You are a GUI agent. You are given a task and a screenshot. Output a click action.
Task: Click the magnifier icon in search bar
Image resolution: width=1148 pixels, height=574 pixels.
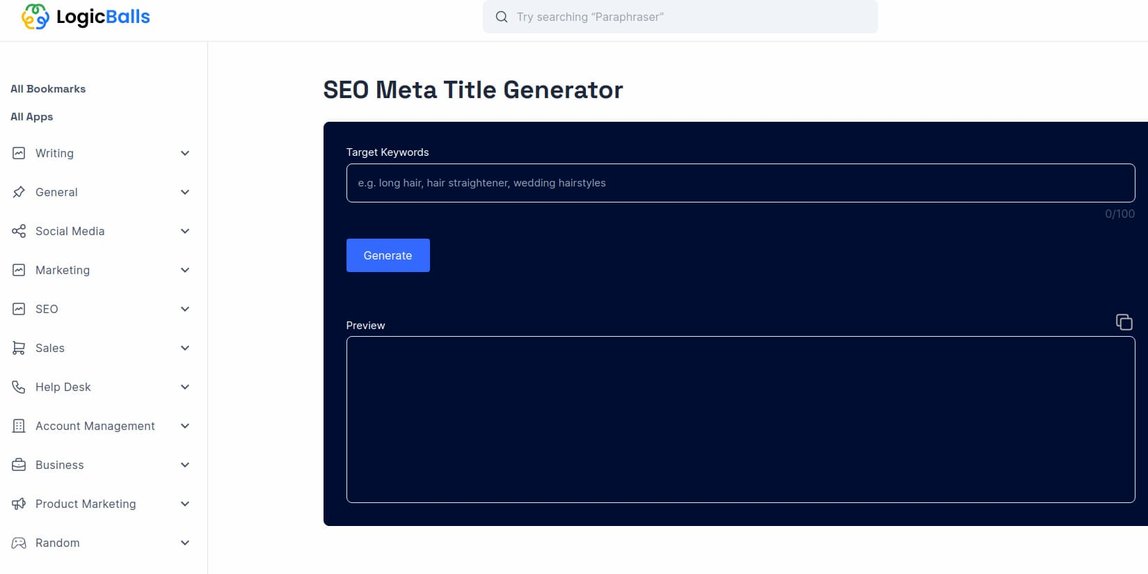(502, 17)
